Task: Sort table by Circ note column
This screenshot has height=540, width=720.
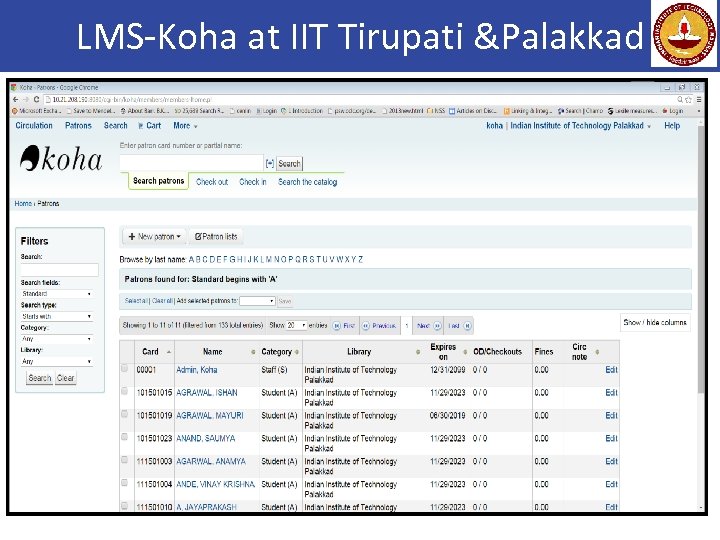Action: 583,352
